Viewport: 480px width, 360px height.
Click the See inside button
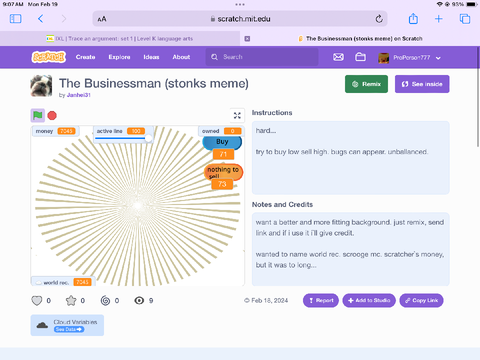point(422,84)
